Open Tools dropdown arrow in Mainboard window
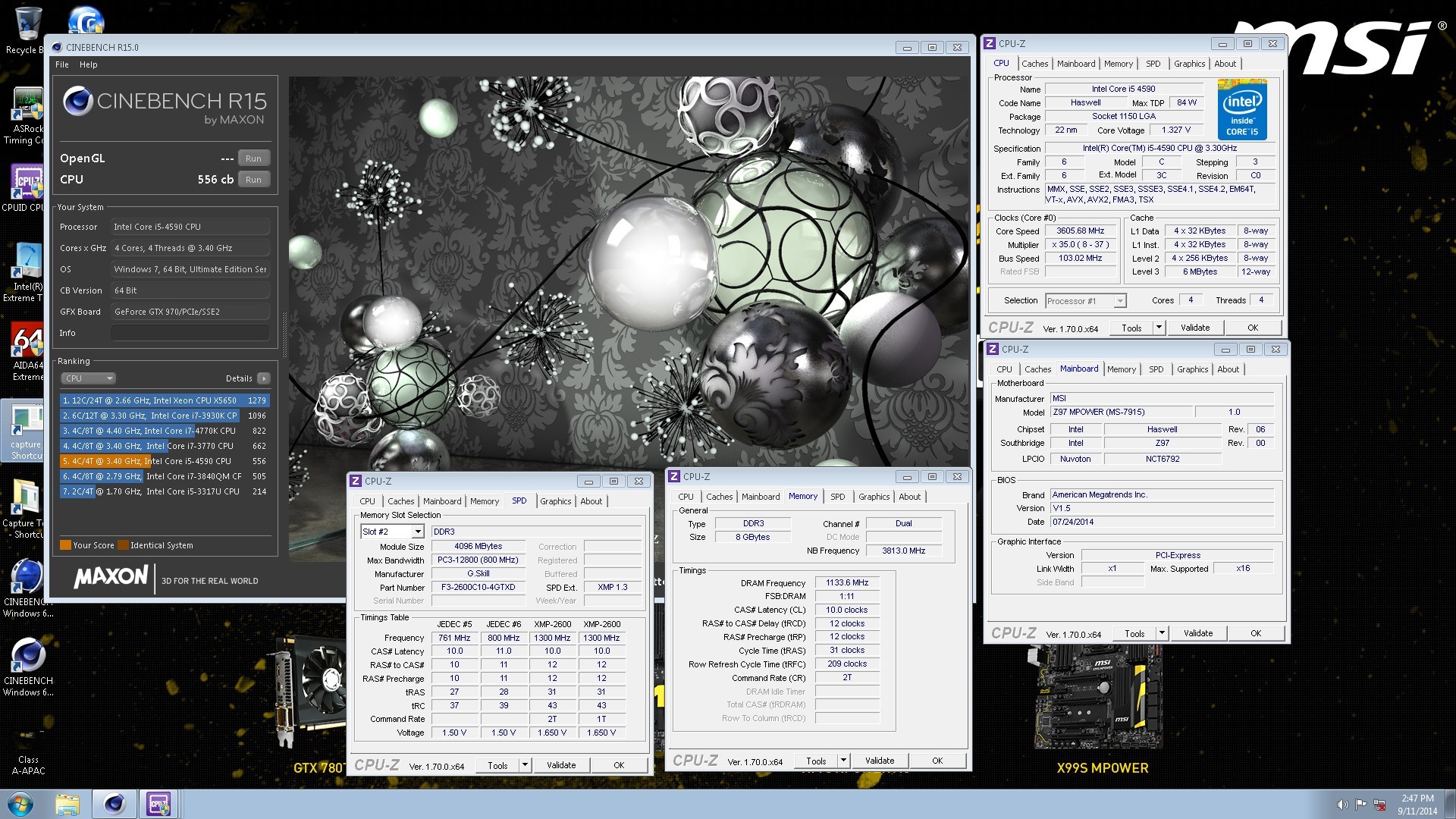 click(1161, 633)
